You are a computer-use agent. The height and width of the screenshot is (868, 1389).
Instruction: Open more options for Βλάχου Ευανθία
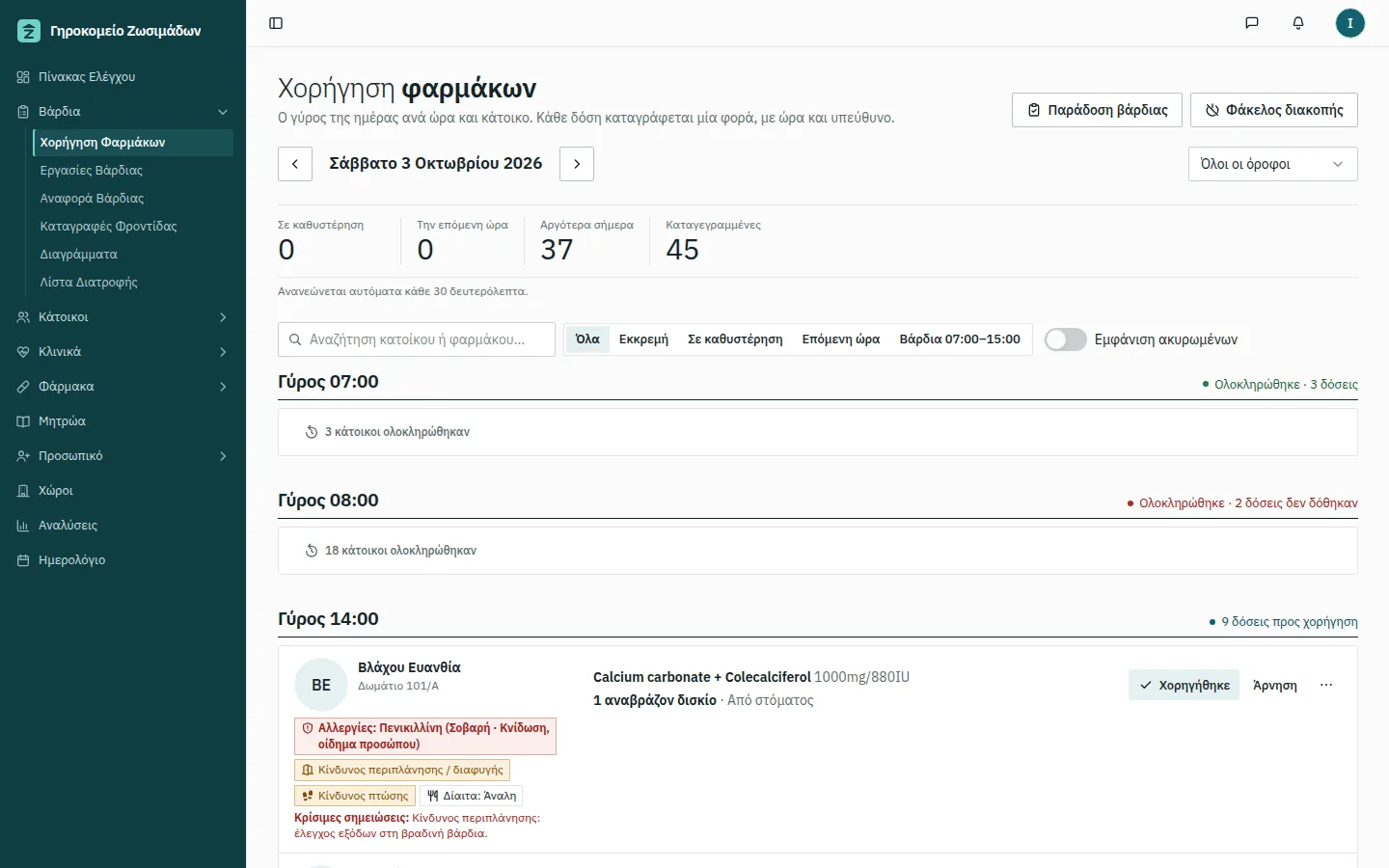click(x=1326, y=685)
